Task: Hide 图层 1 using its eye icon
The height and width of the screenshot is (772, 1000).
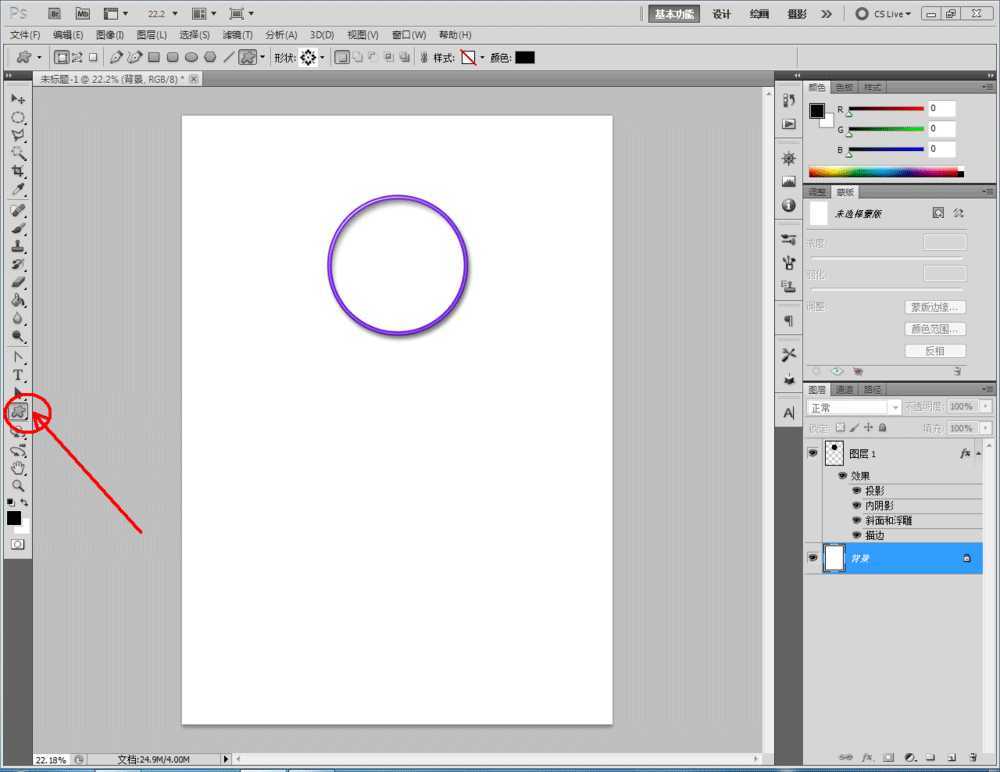Action: tap(812, 453)
